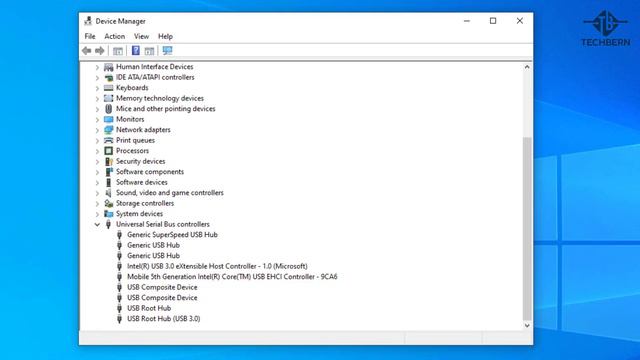Select the Storage controllers label
This screenshot has width=640, height=360.
coord(145,203)
